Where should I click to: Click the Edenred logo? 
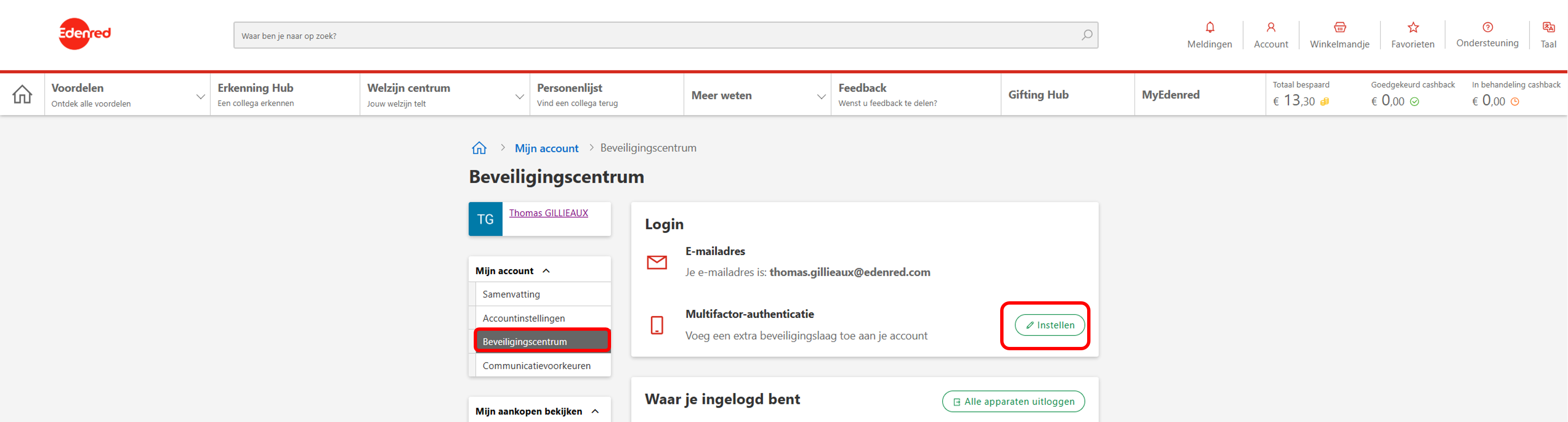(x=85, y=33)
